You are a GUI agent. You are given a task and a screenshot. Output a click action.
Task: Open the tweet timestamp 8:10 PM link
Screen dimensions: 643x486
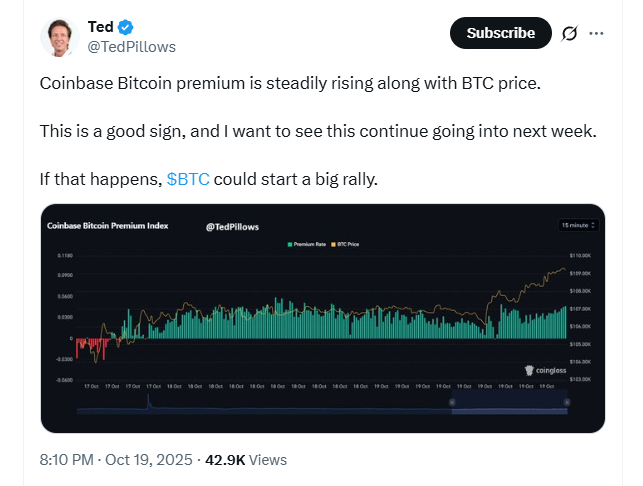tap(64, 460)
